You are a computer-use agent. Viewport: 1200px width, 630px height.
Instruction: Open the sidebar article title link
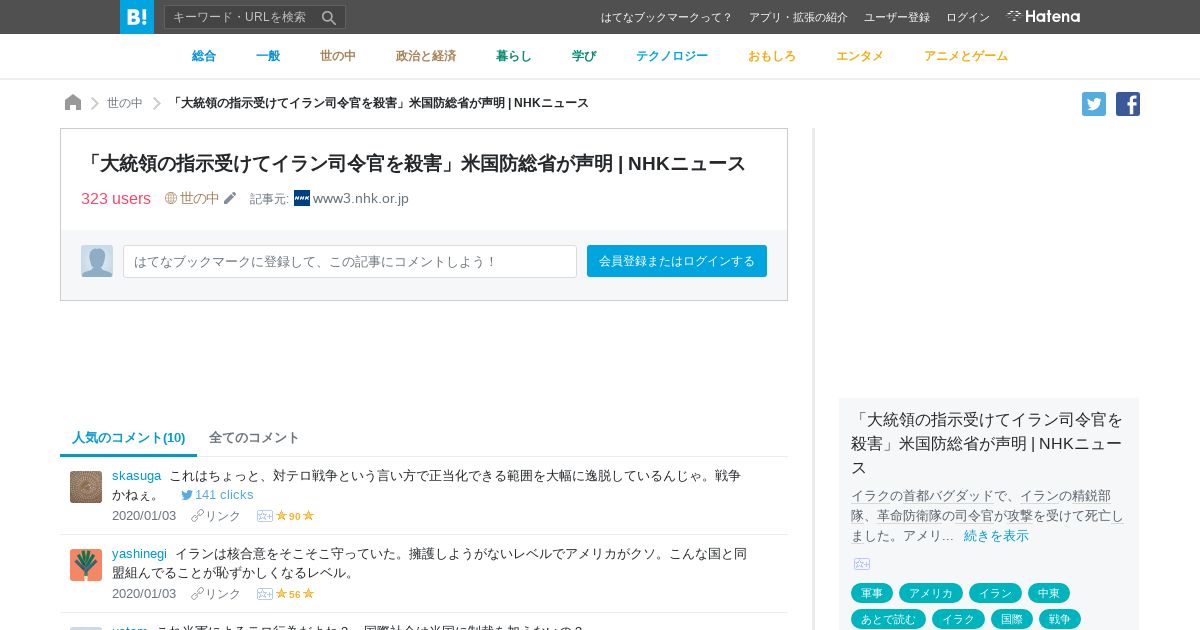(x=987, y=443)
